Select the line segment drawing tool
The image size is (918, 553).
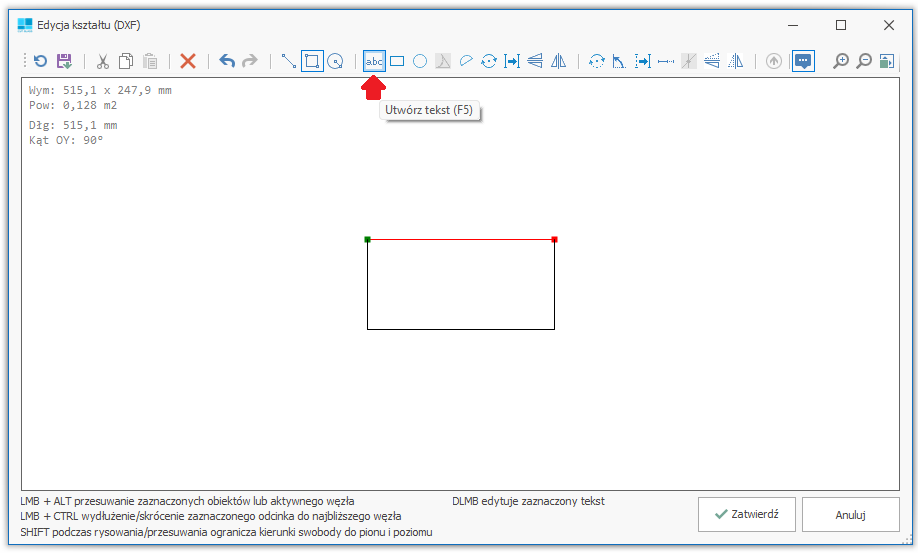(x=289, y=61)
